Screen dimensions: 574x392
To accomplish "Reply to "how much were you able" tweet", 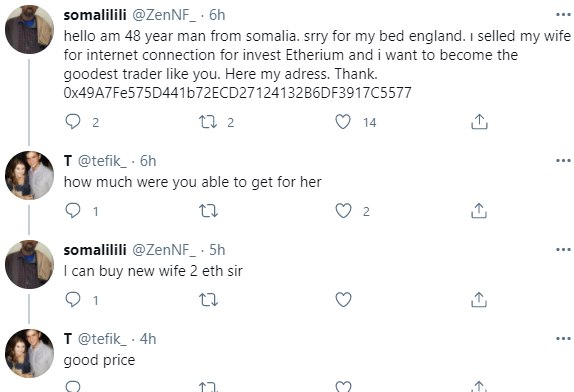I will pyautogui.click(x=72, y=210).
